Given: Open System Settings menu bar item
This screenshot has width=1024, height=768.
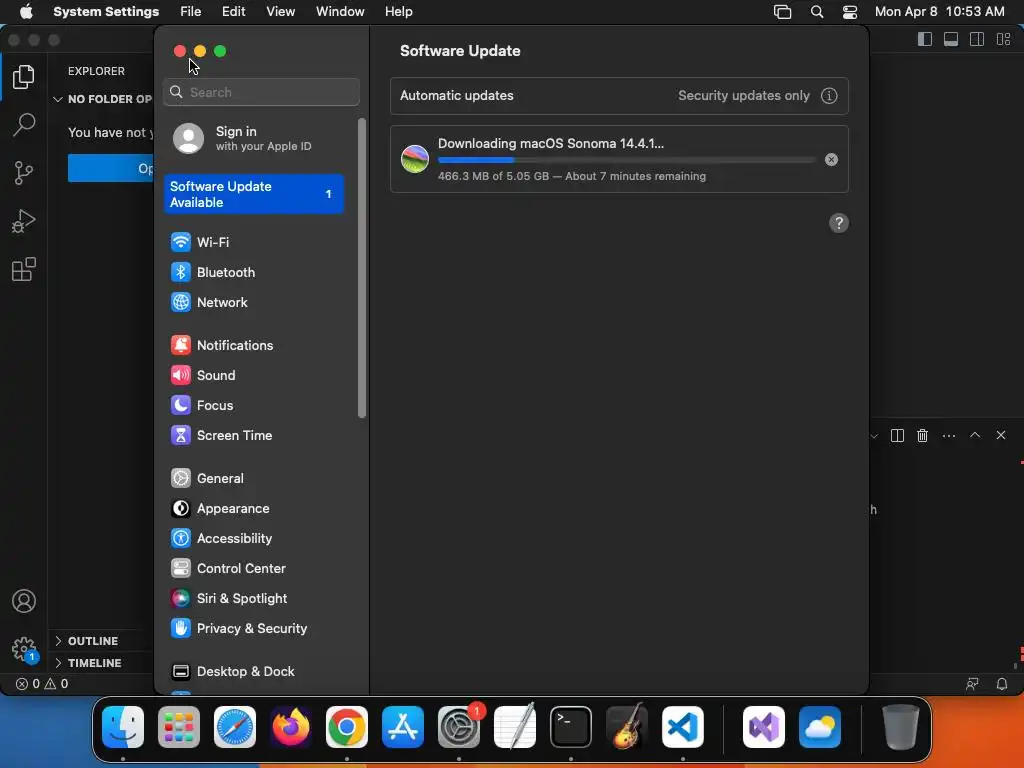Looking at the screenshot, I should (x=106, y=12).
